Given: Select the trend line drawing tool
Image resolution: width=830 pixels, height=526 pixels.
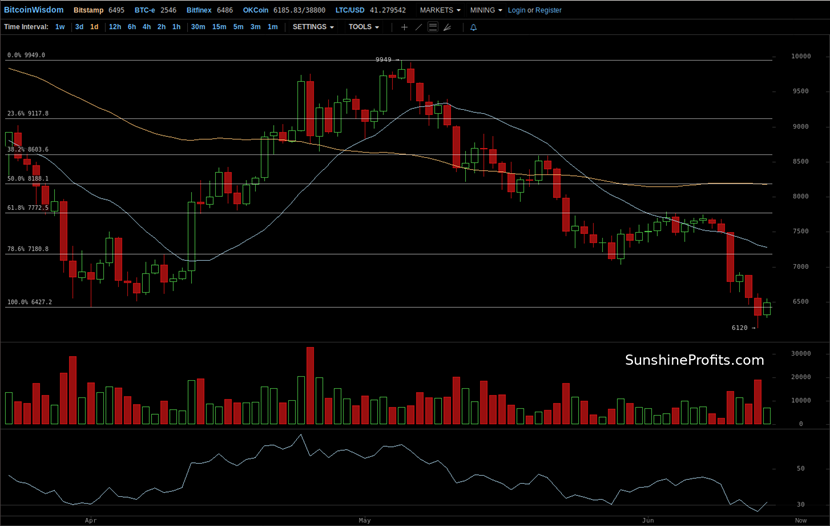Looking at the screenshot, I should click(418, 27).
